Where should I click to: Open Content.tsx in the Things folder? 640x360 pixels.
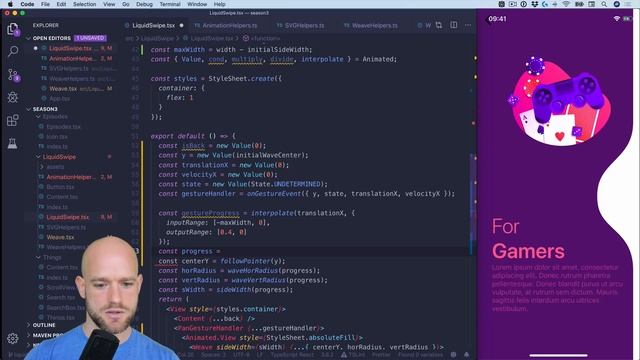click(62, 267)
